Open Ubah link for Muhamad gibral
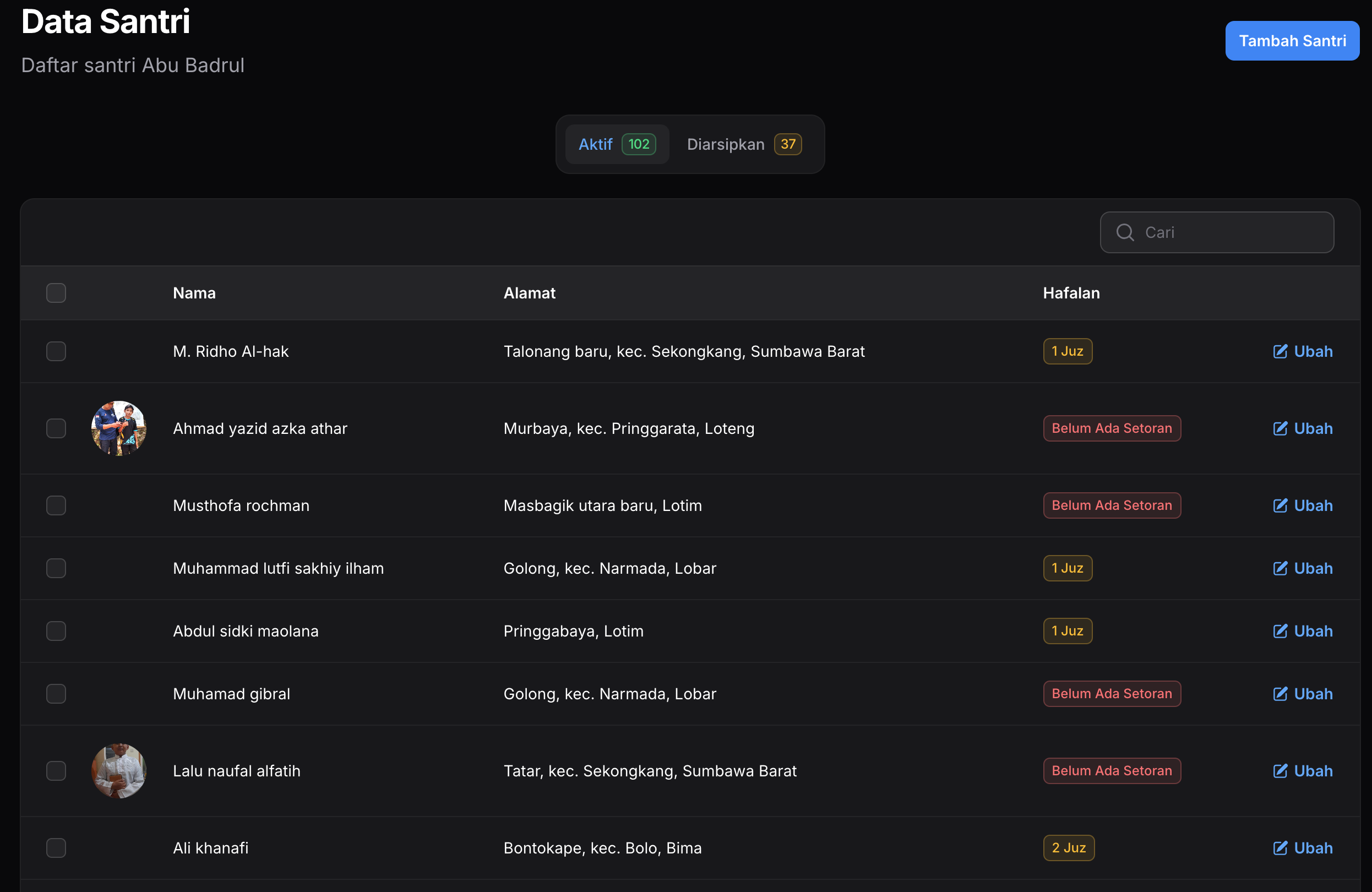The image size is (1372, 892). coord(1302,694)
